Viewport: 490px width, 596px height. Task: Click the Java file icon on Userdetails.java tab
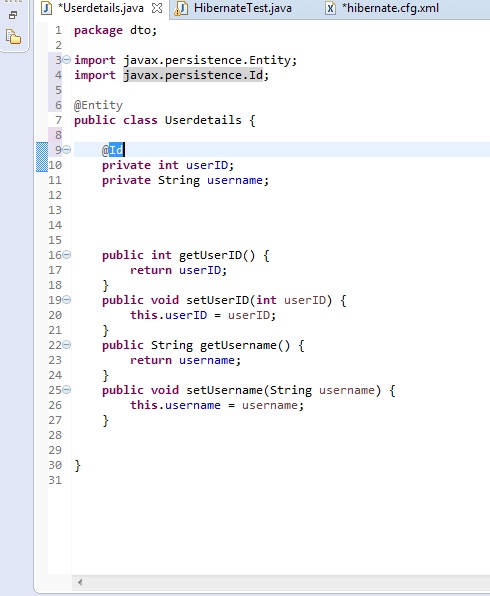46,8
